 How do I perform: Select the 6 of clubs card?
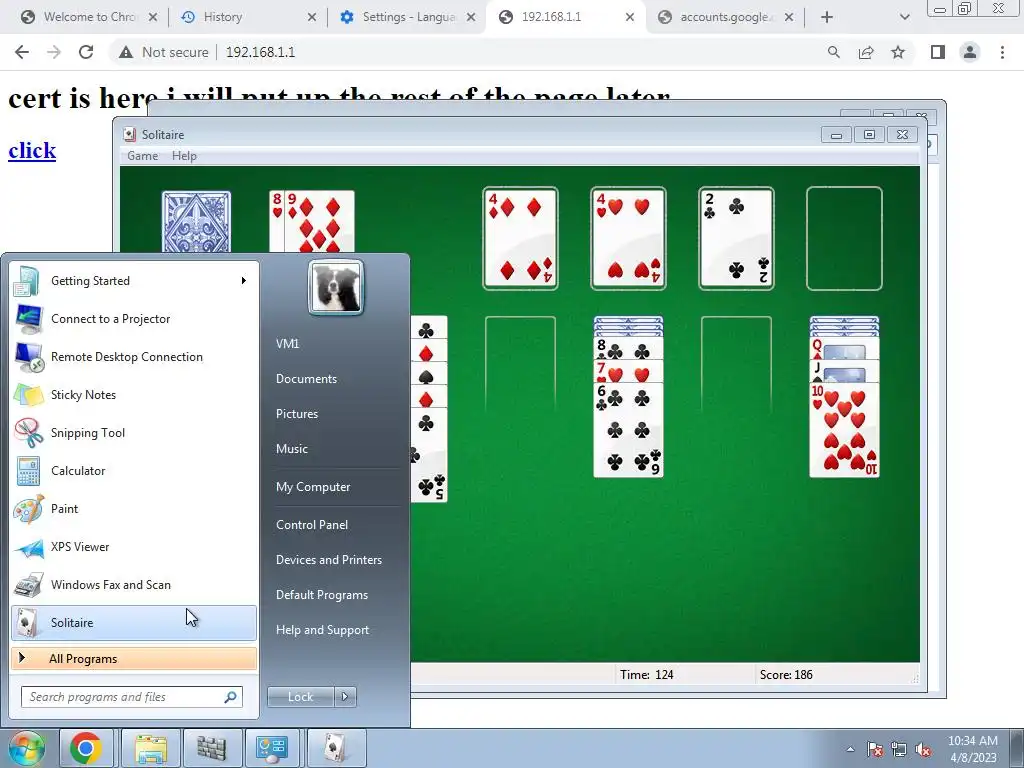[628, 430]
